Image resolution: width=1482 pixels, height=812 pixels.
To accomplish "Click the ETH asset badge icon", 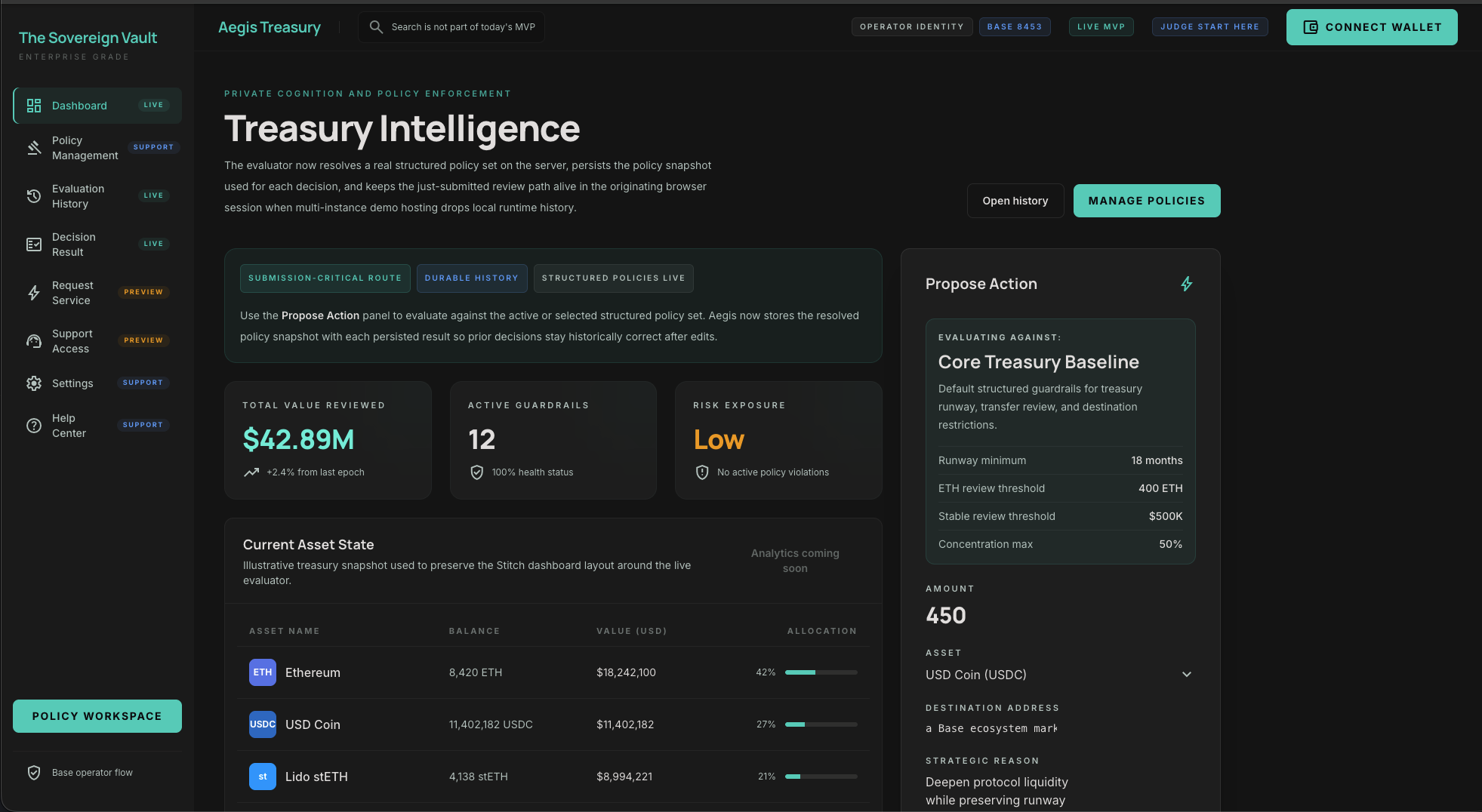I will (263, 672).
